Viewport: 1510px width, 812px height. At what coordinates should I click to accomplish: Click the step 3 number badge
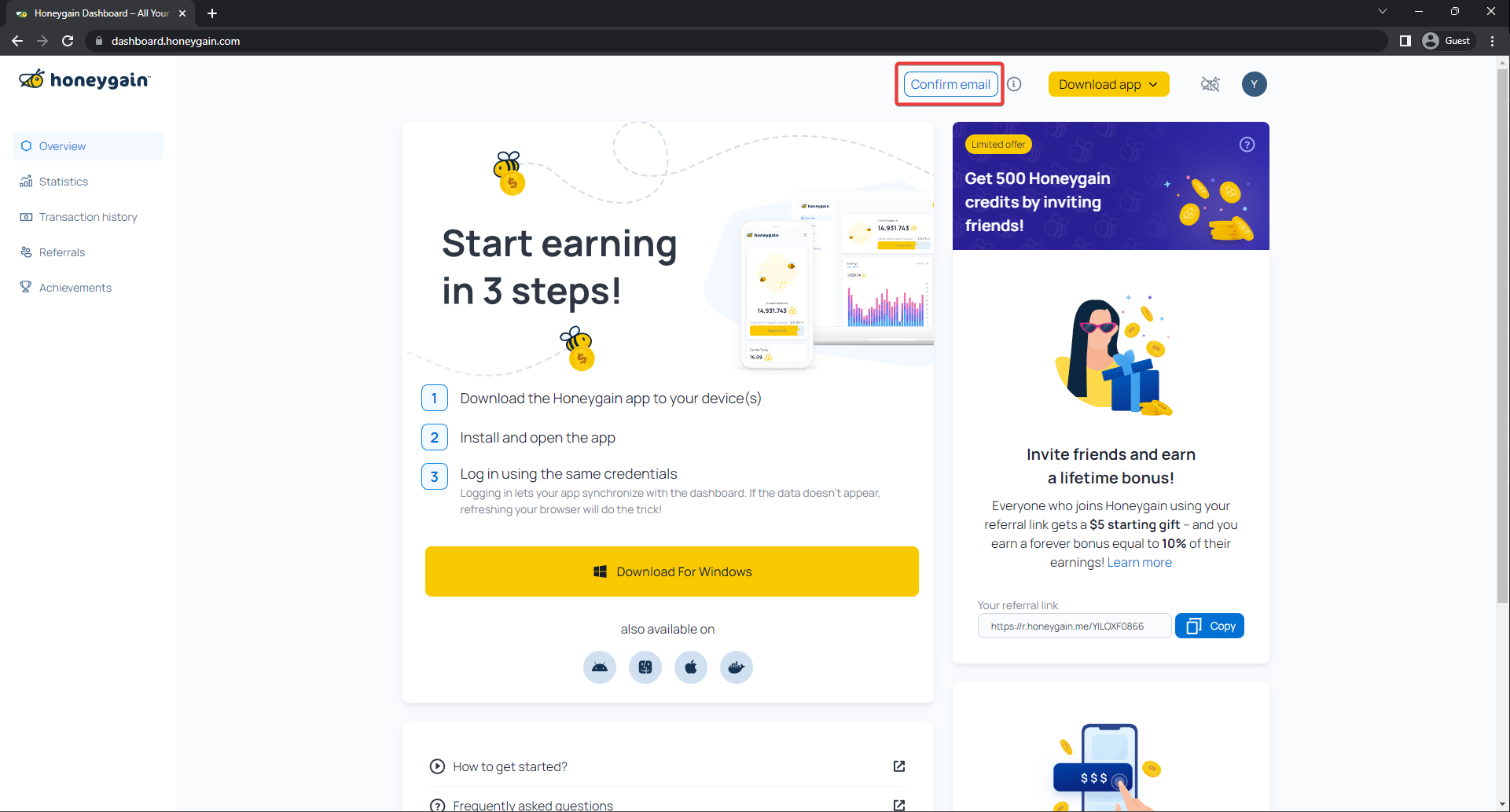click(435, 476)
